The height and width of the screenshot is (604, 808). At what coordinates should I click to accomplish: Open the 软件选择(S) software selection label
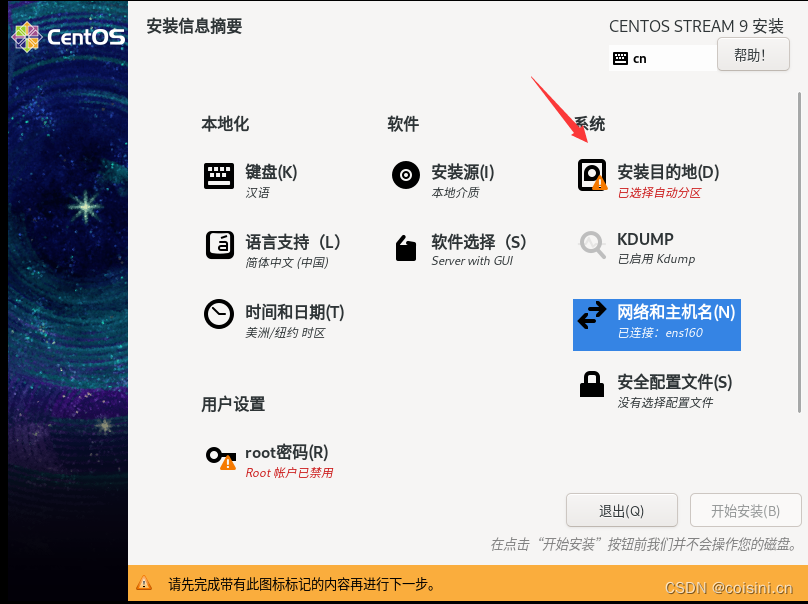479,242
